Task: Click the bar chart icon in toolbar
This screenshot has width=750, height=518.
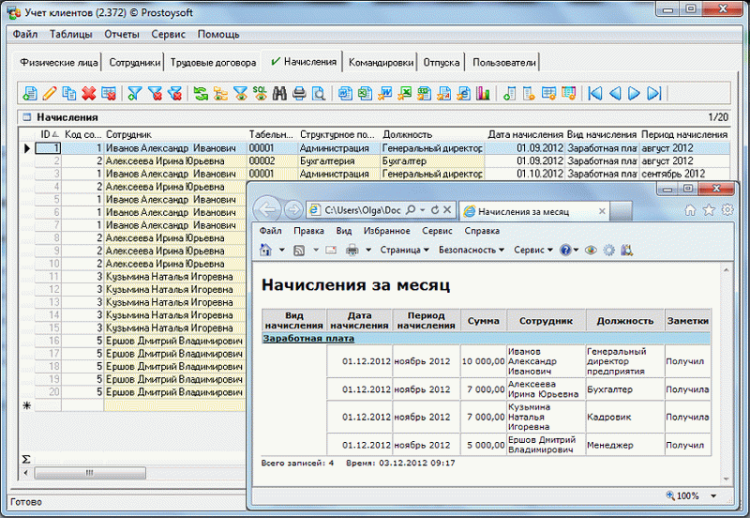Action: click(x=484, y=94)
